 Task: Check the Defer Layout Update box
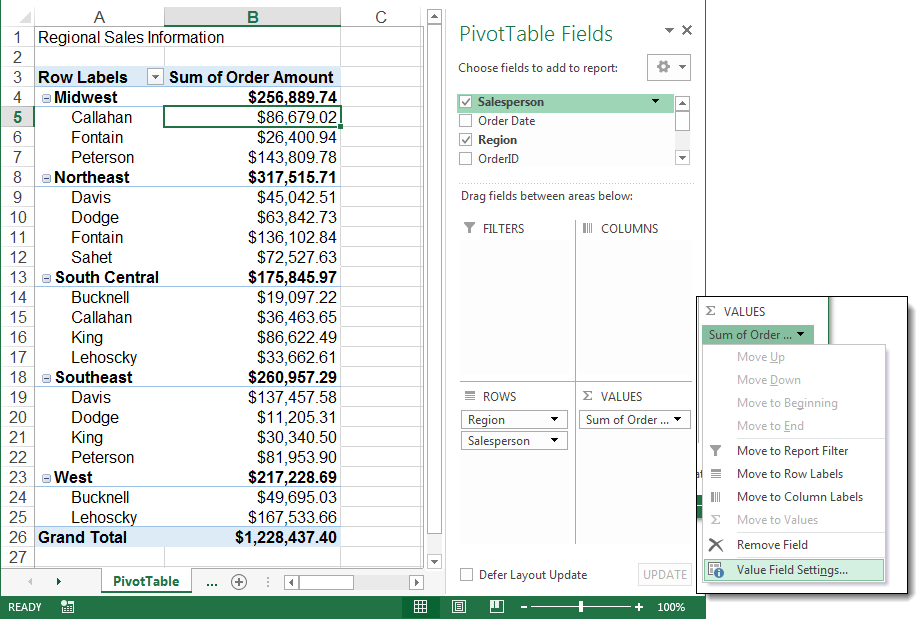[x=466, y=573]
